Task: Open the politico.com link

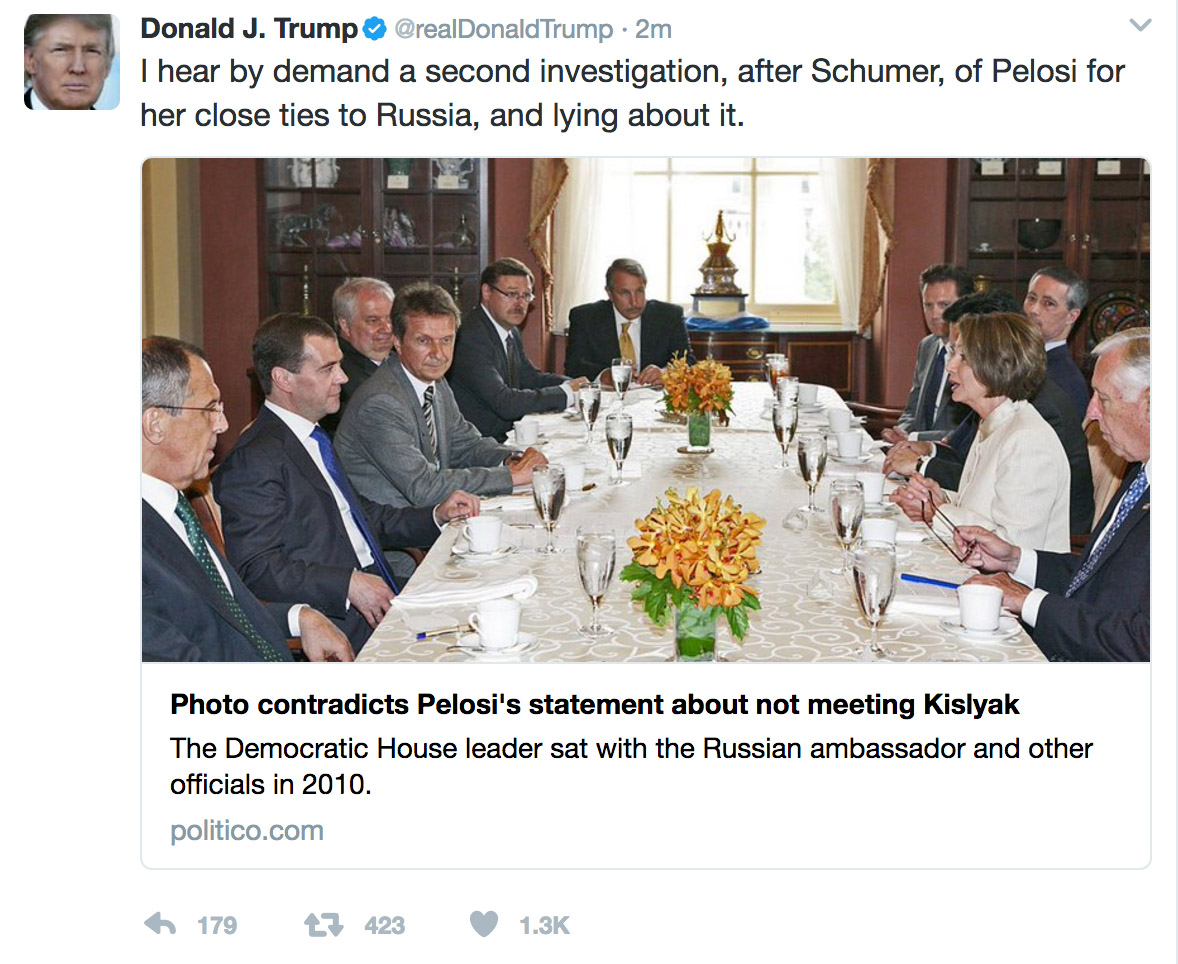Action: tap(245, 830)
